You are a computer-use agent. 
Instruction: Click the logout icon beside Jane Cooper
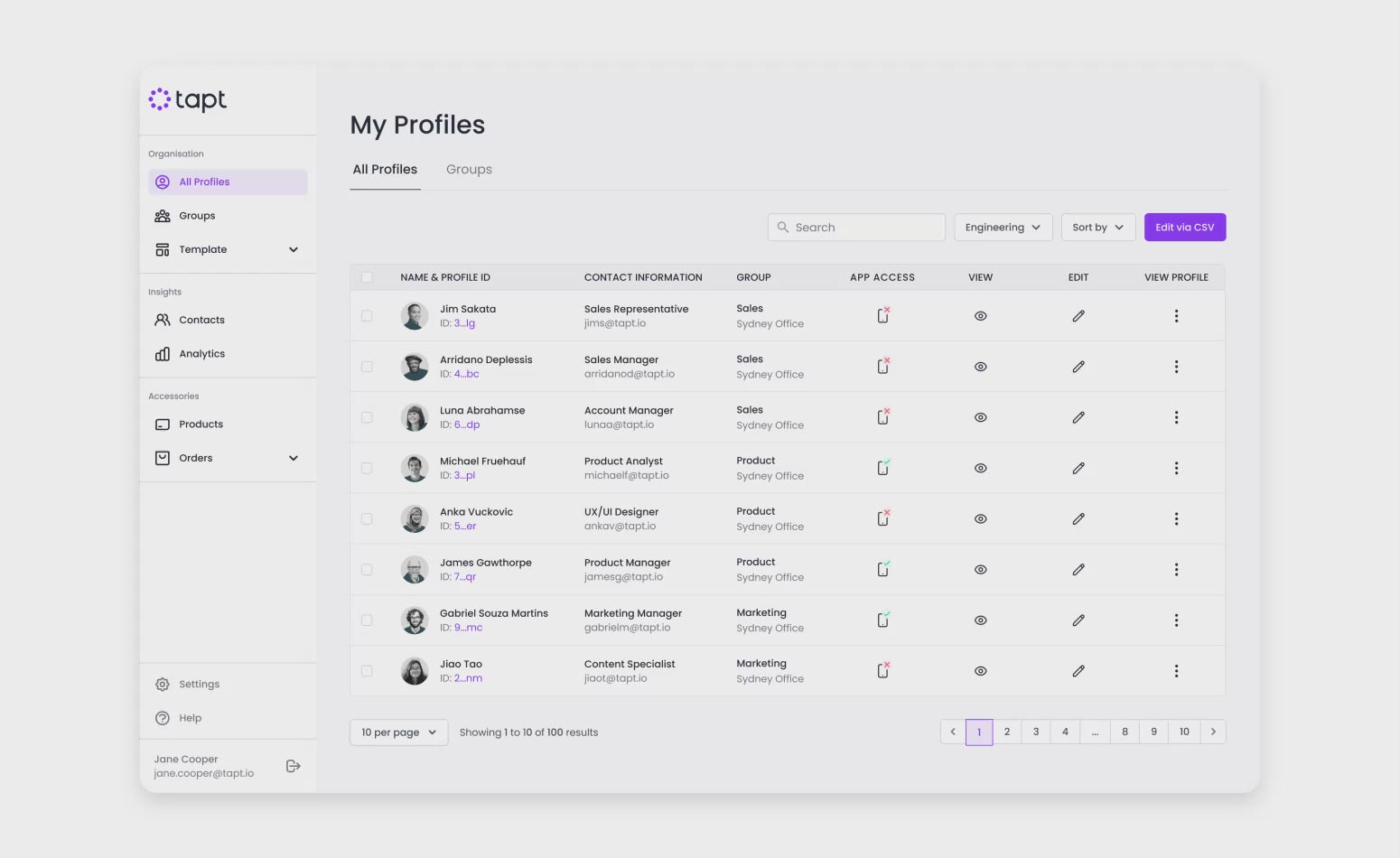(x=293, y=766)
